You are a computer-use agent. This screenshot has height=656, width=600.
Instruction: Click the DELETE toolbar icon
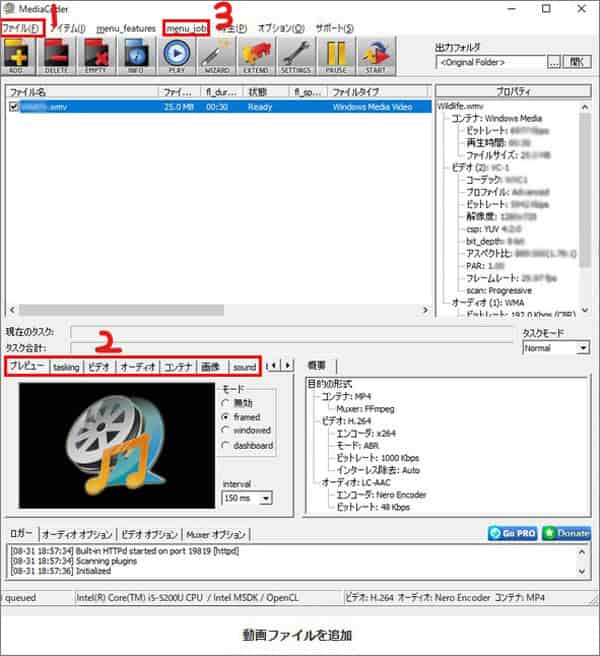tap(56, 56)
